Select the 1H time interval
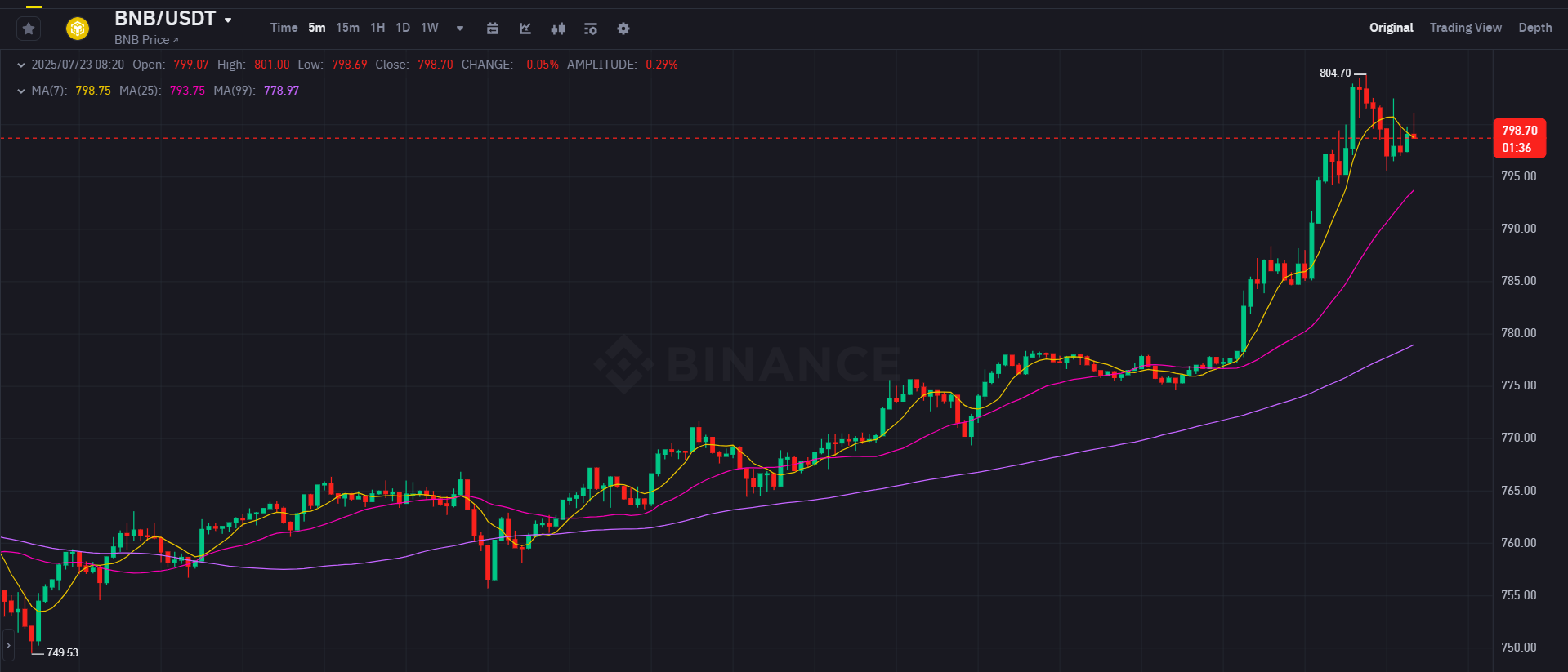Viewport: 1568px width, 672px height. pos(377,28)
